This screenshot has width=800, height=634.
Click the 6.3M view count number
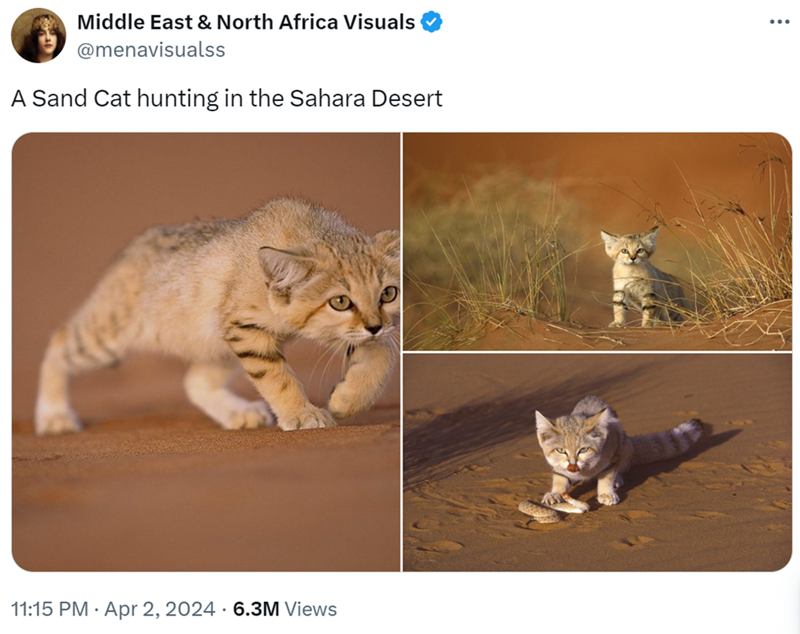pyautogui.click(x=254, y=609)
